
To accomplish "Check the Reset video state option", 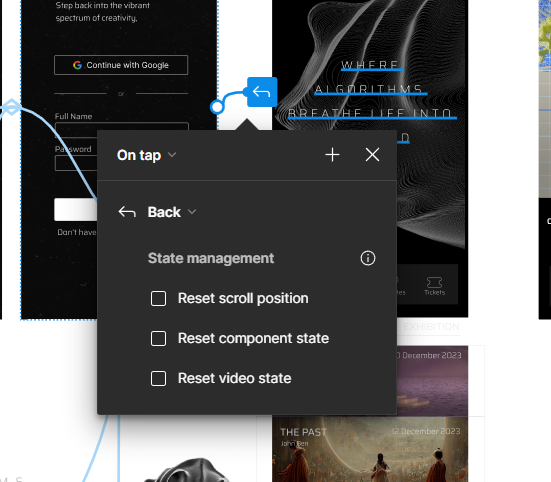I will click(x=158, y=378).
